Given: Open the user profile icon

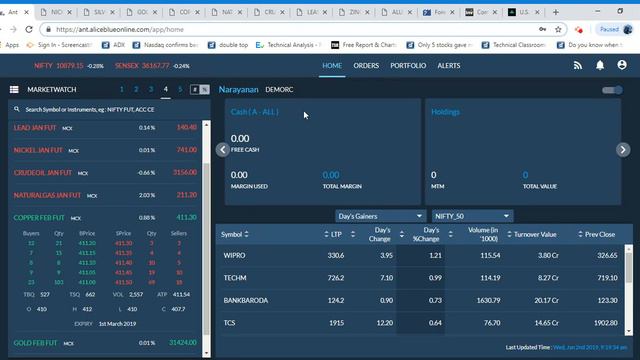Looking at the screenshot, I should 622,65.
